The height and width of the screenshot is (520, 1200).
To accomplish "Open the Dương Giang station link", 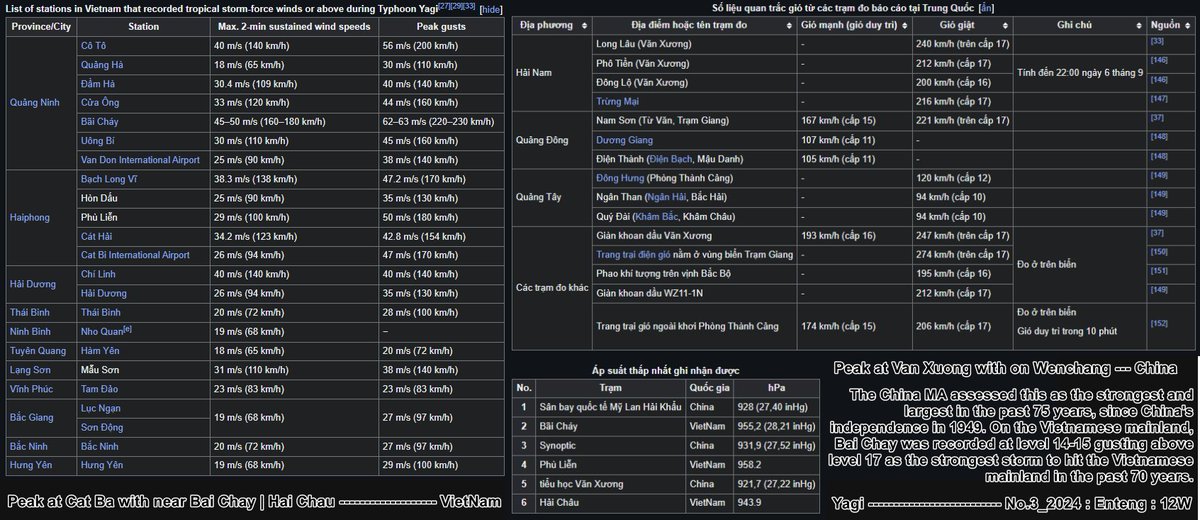I will pyautogui.click(x=626, y=139).
